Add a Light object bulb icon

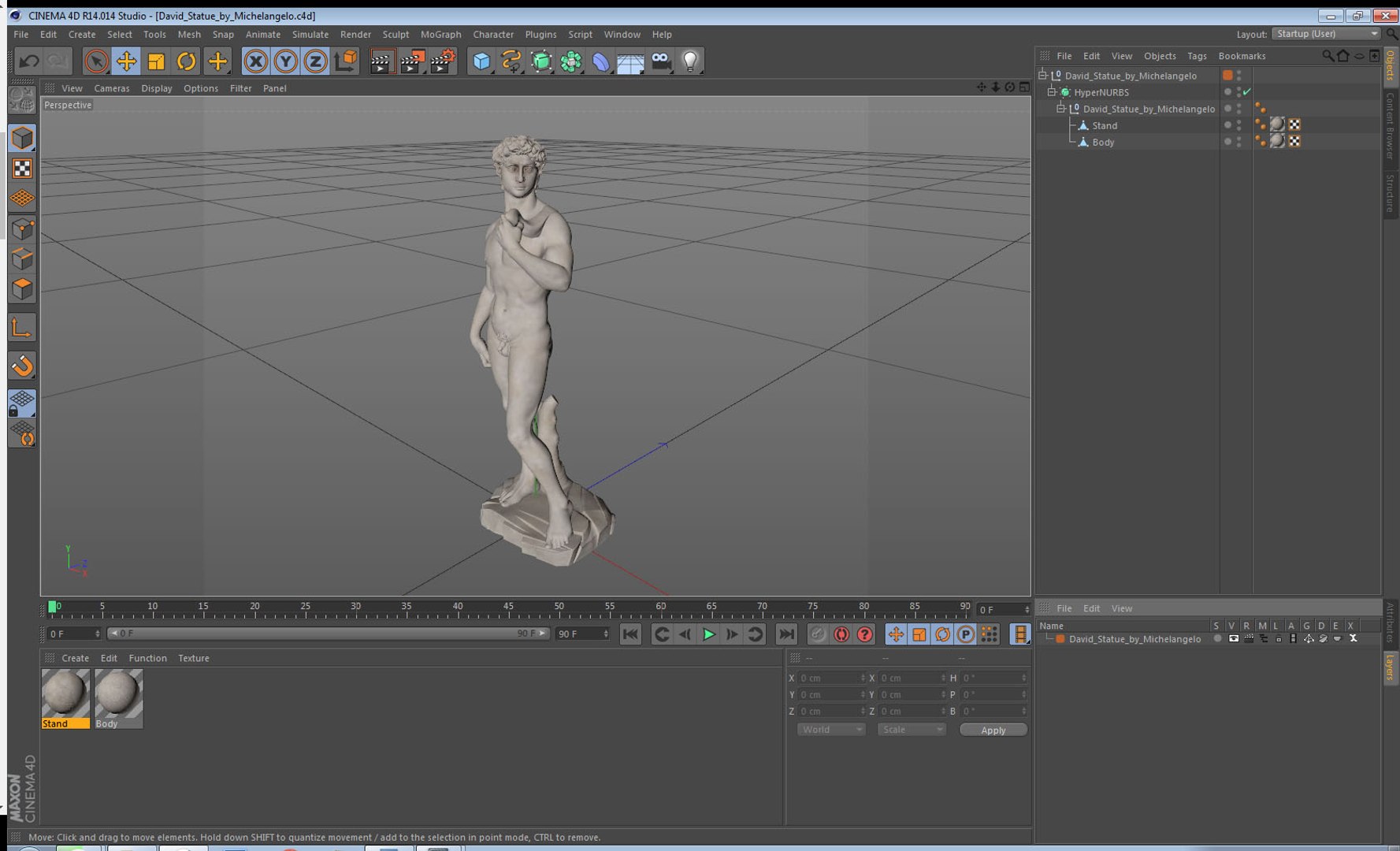coord(690,61)
